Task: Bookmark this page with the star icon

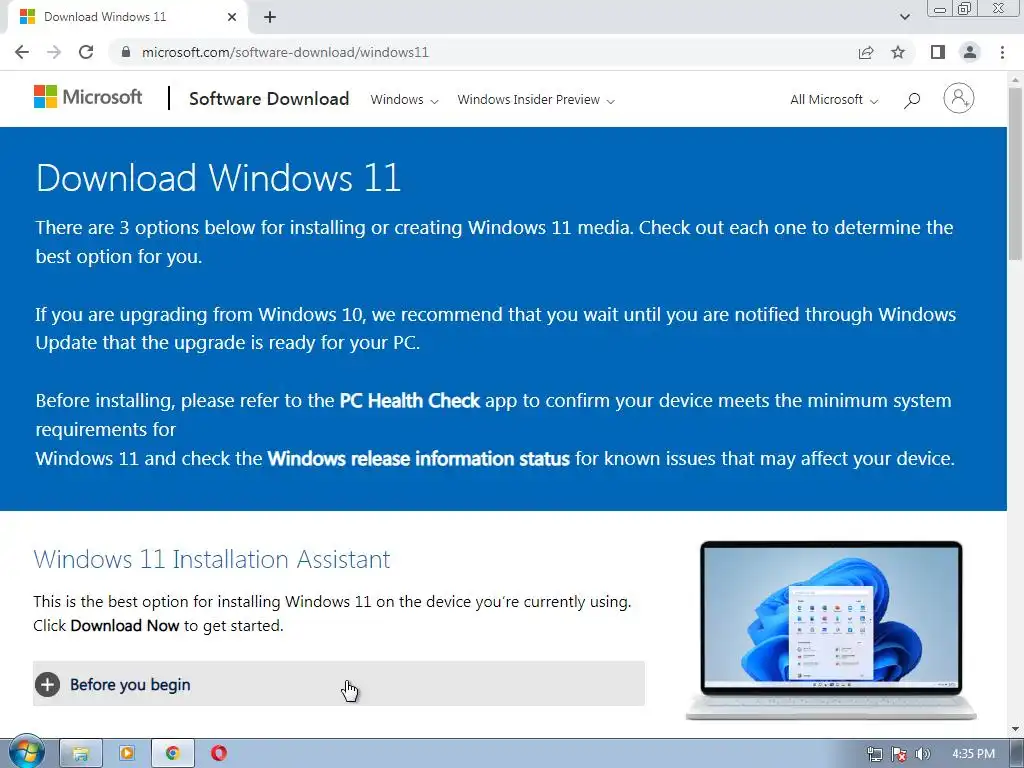Action: point(898,52)
